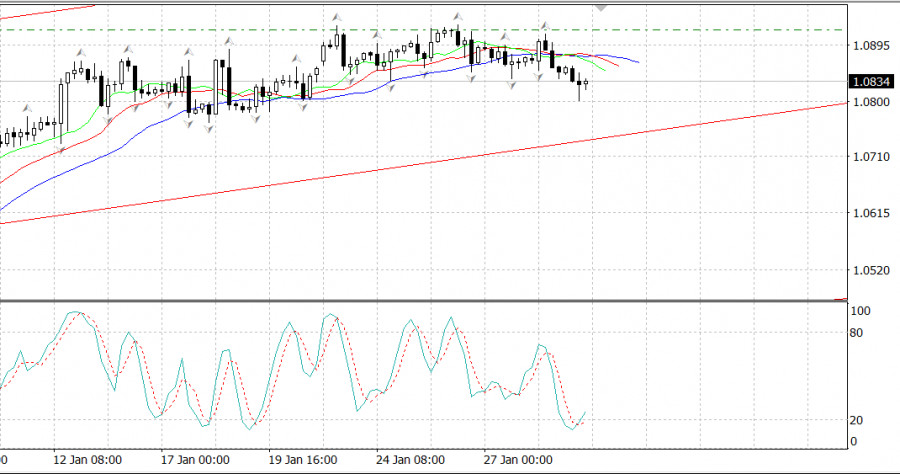Click the 12 Jan 08:00 time label
This screenshot has width=900, height=474.
coord(87,460)
